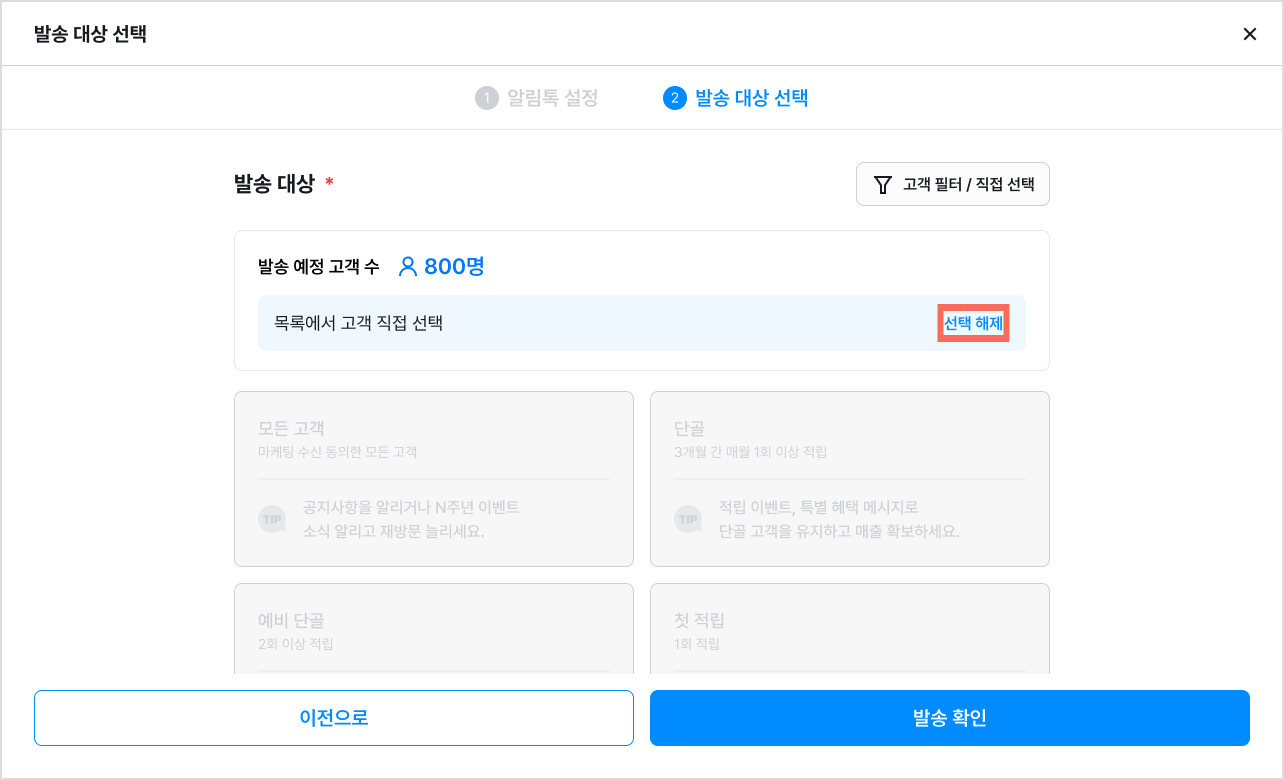Go to step 1 알림톡 설정
This screenshot has height=780, width=1284.
pyautogui.click(x=537, y=98)
